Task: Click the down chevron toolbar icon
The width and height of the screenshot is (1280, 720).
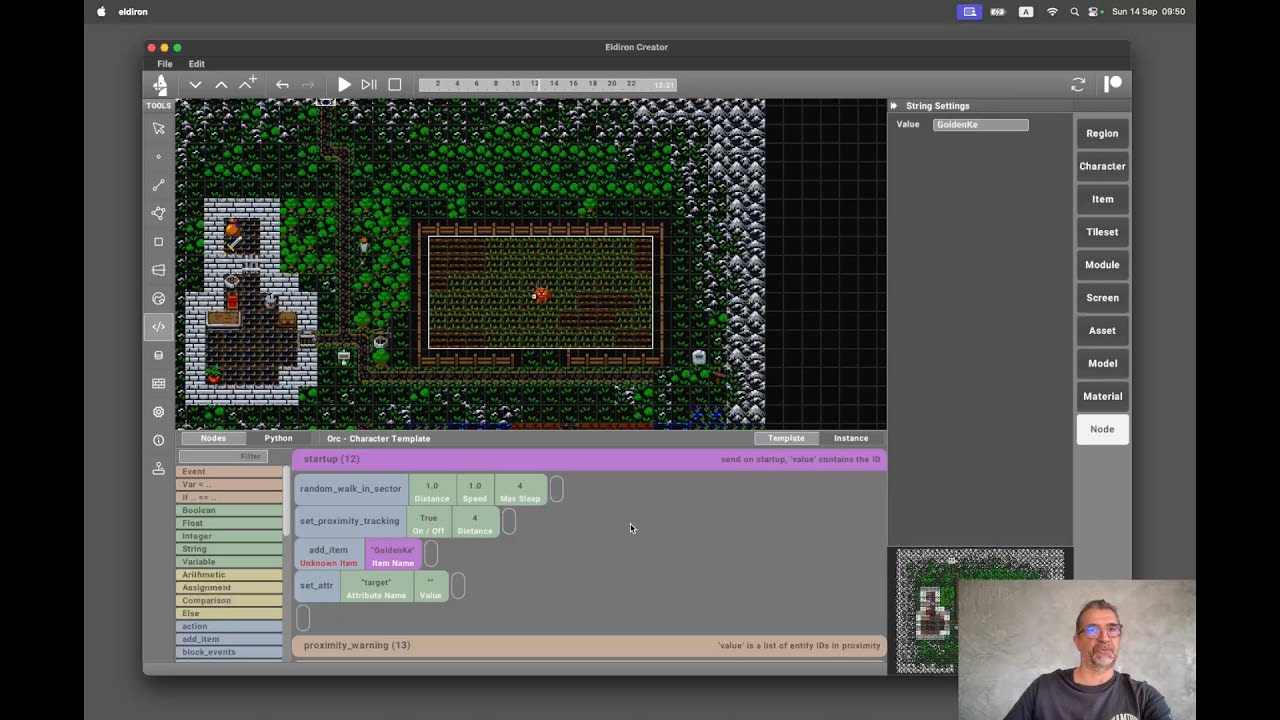Action: coord(196,85)
